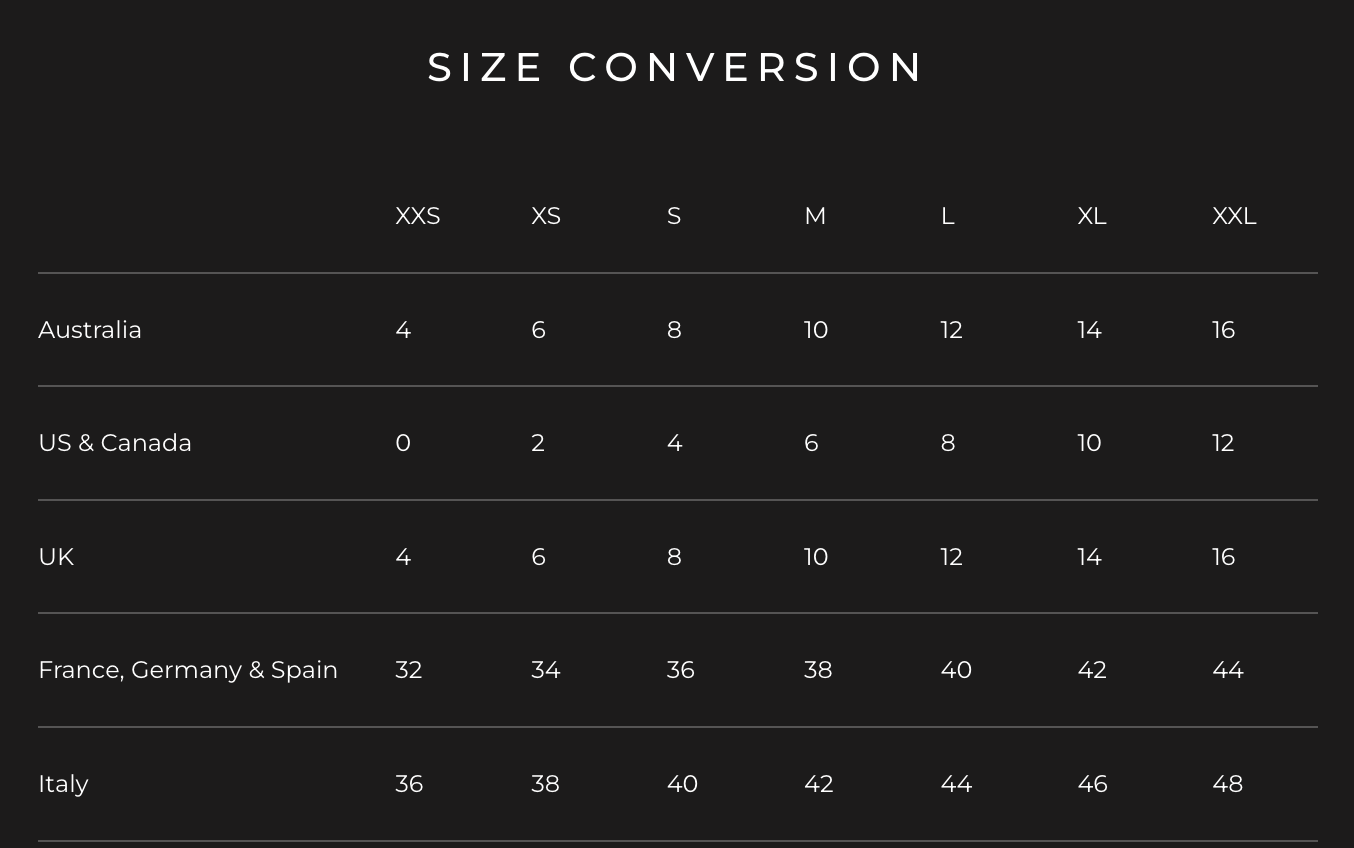Click the SIZE CONVERSION heading
This screenshot has width=1354, height=848.
pyautogui.click(x=676, y=67)
